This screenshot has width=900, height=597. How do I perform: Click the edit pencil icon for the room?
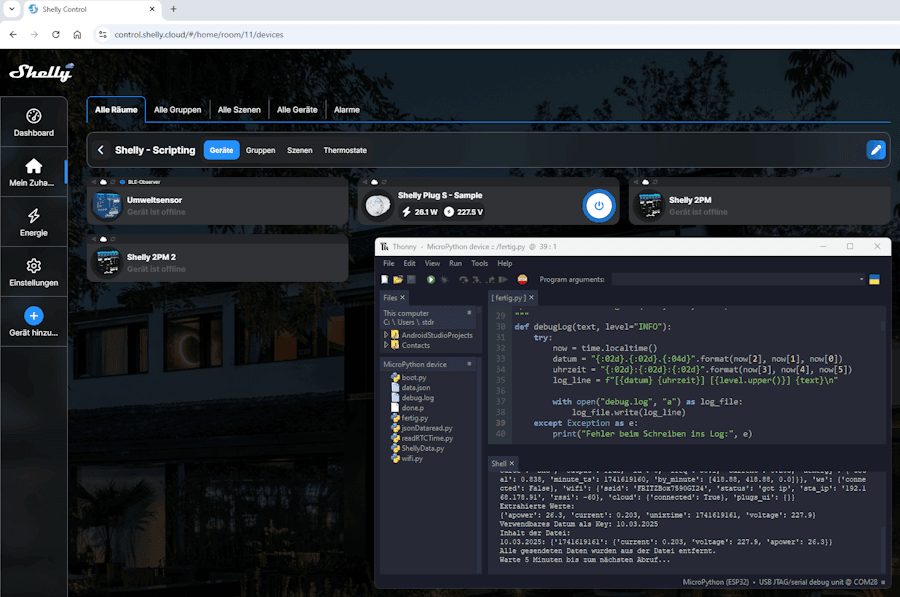(876, 150)
